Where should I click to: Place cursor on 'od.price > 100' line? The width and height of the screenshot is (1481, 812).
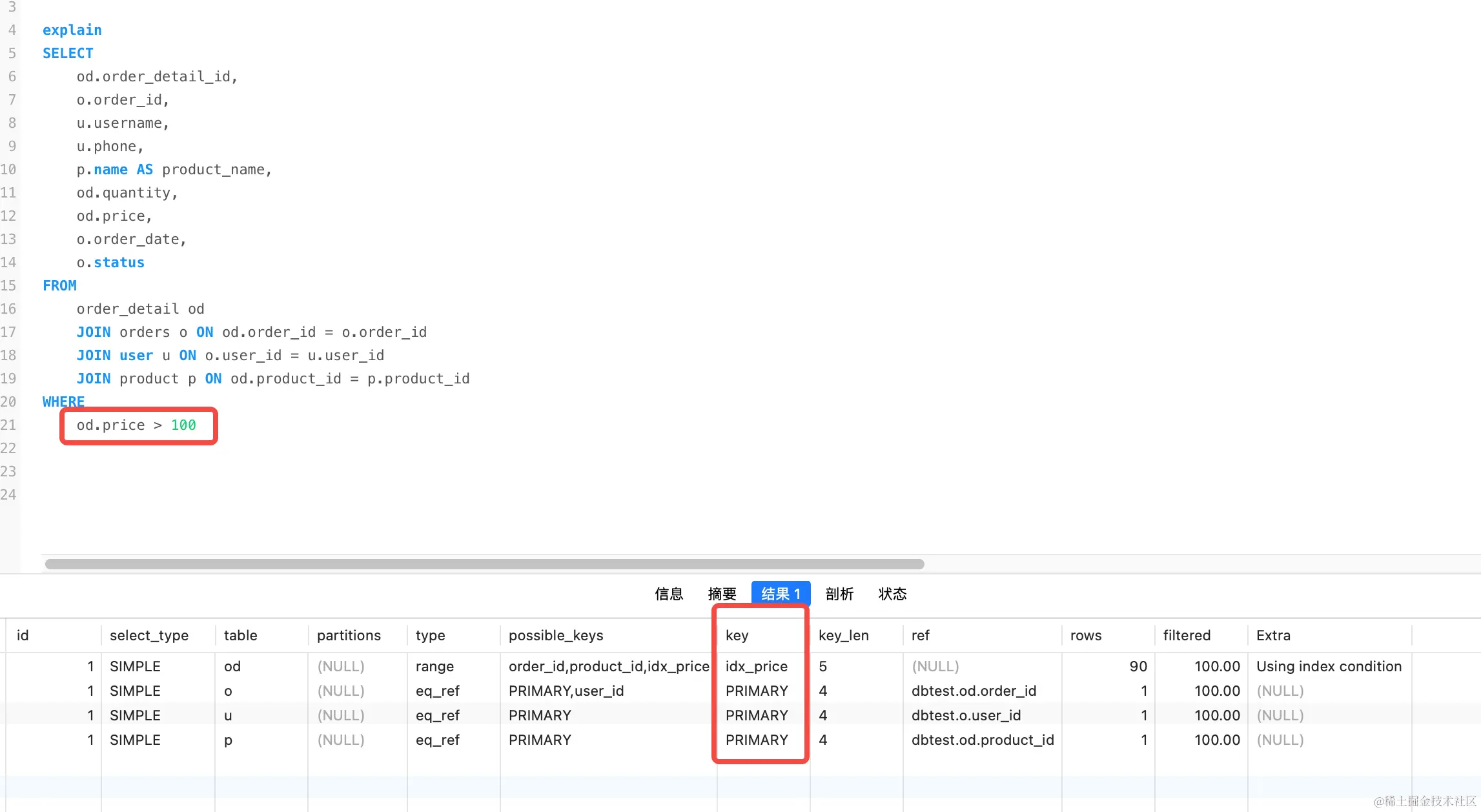(136, 425)
